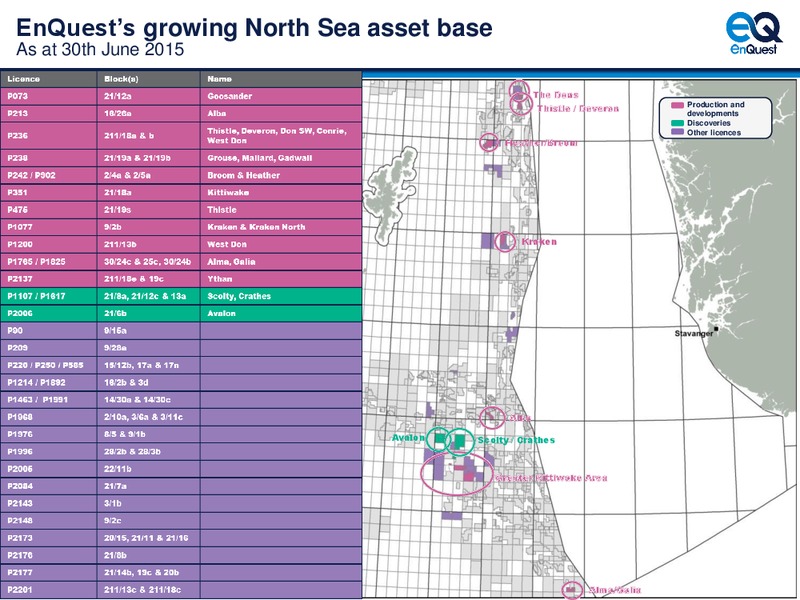Click the "211/13b" block cell
This screenshot has height=600, width=800.
148,244
